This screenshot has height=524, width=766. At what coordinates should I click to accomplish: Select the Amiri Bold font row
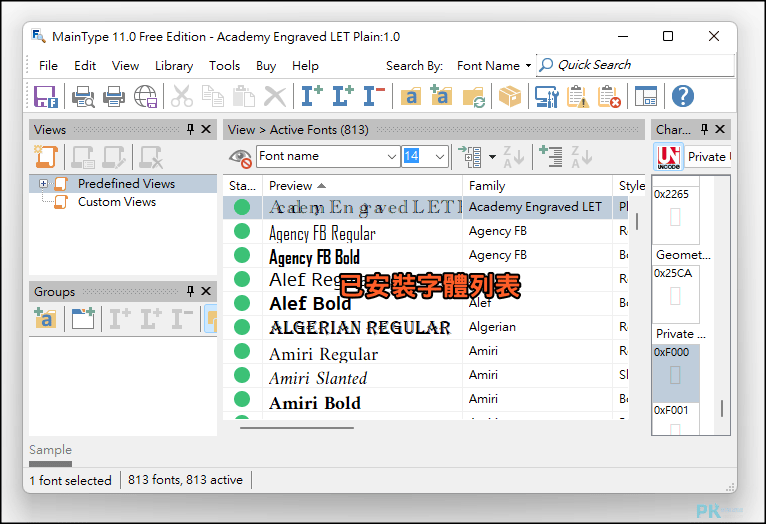425,399
